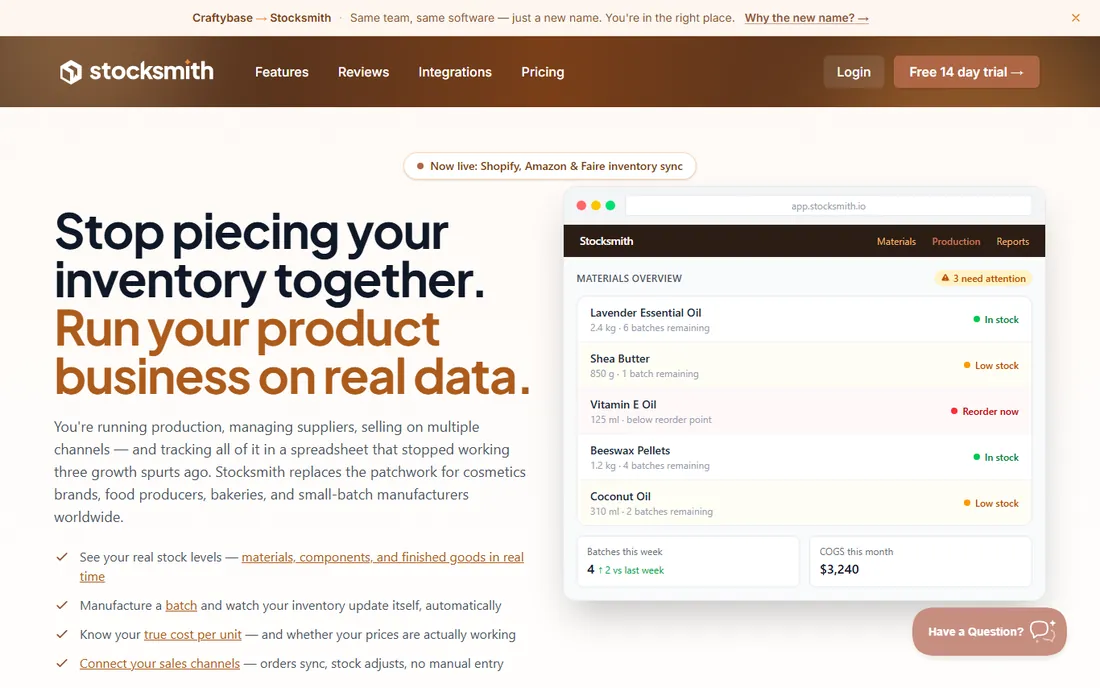Screen dimensions: 1100x688
Task: Follow the Why the new name? link
Action: tap(806, 18)
